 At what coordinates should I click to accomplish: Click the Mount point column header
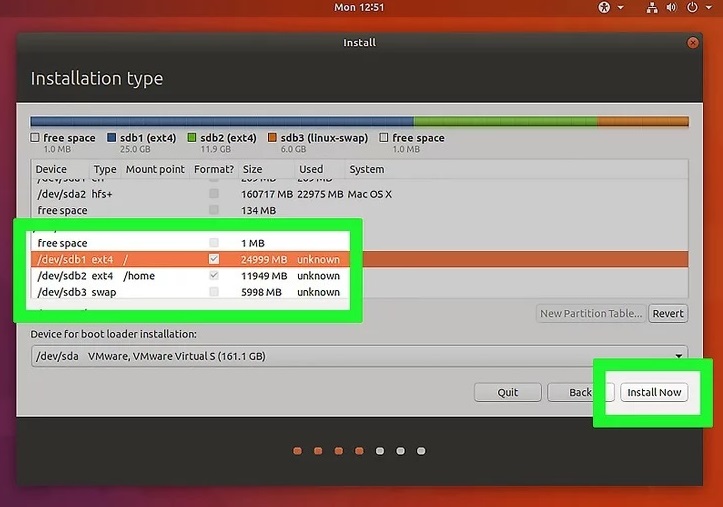(x=155, y=169)
